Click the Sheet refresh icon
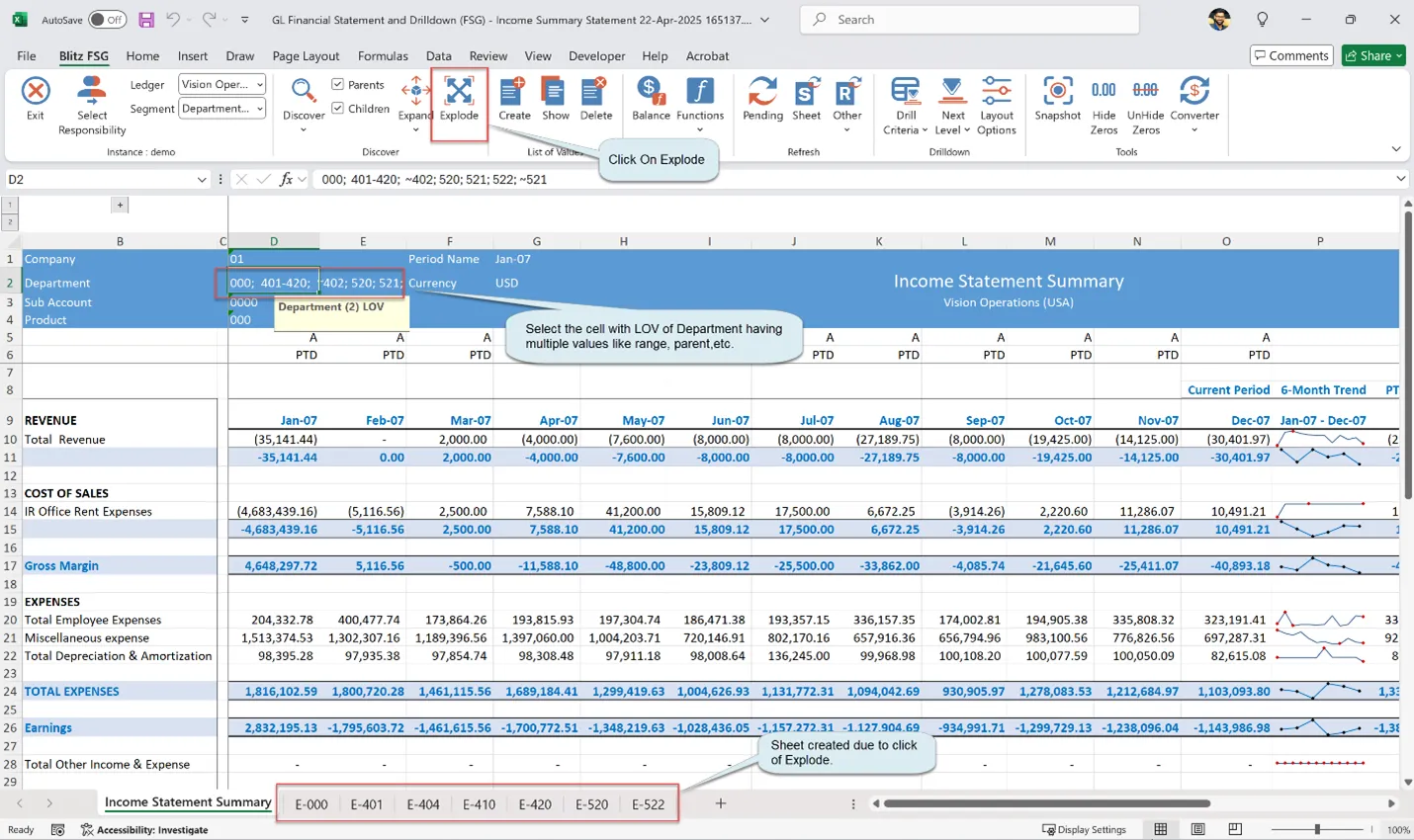 806,92
